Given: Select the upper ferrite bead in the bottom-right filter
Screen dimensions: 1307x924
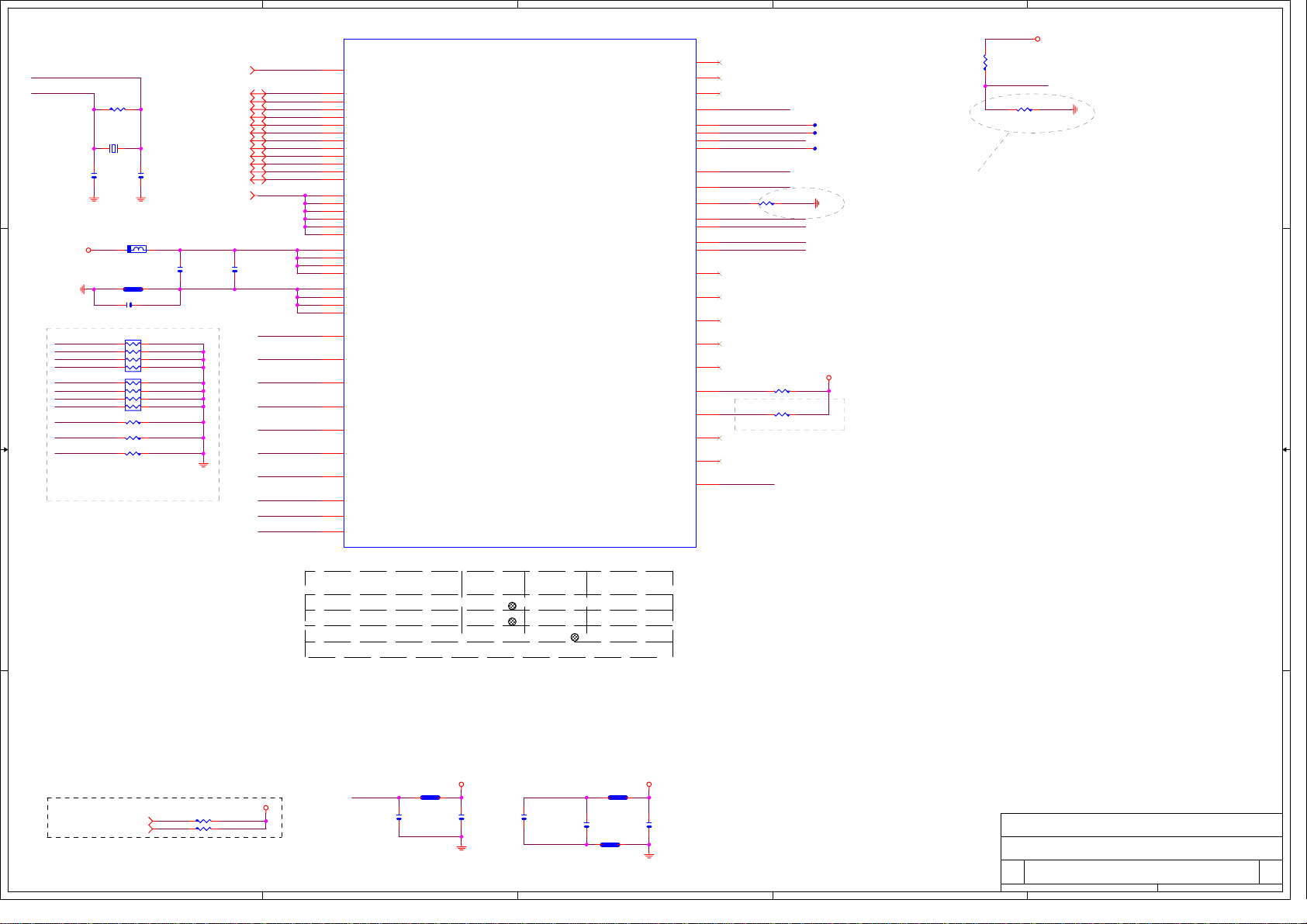Looking at the screenshot, I should [x=618, y=797].
